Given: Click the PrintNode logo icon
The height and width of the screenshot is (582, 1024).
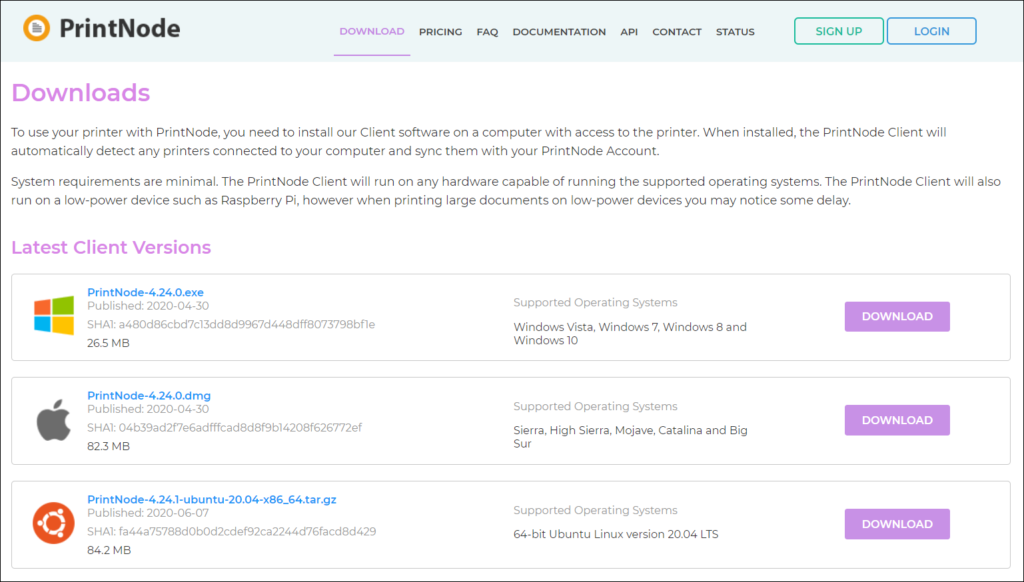Looking at the screenshot, I should [x=37, y=28].
